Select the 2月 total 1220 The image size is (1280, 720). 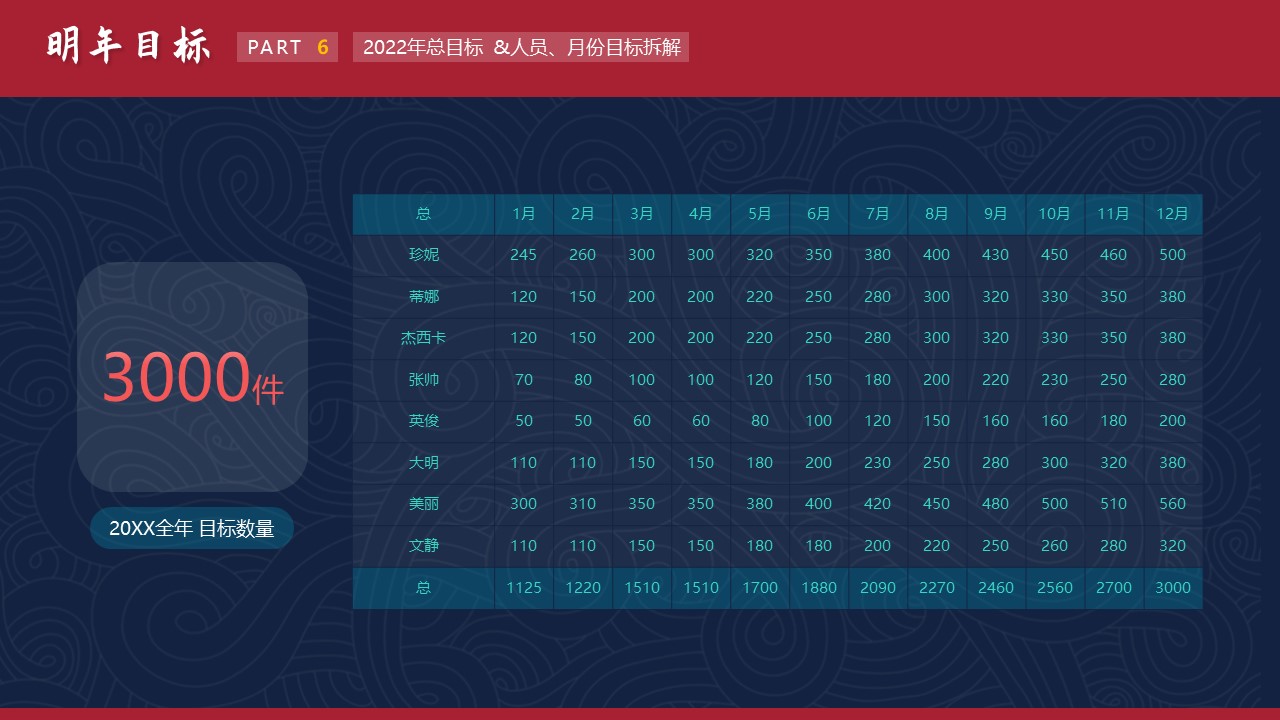coord(583,587)
